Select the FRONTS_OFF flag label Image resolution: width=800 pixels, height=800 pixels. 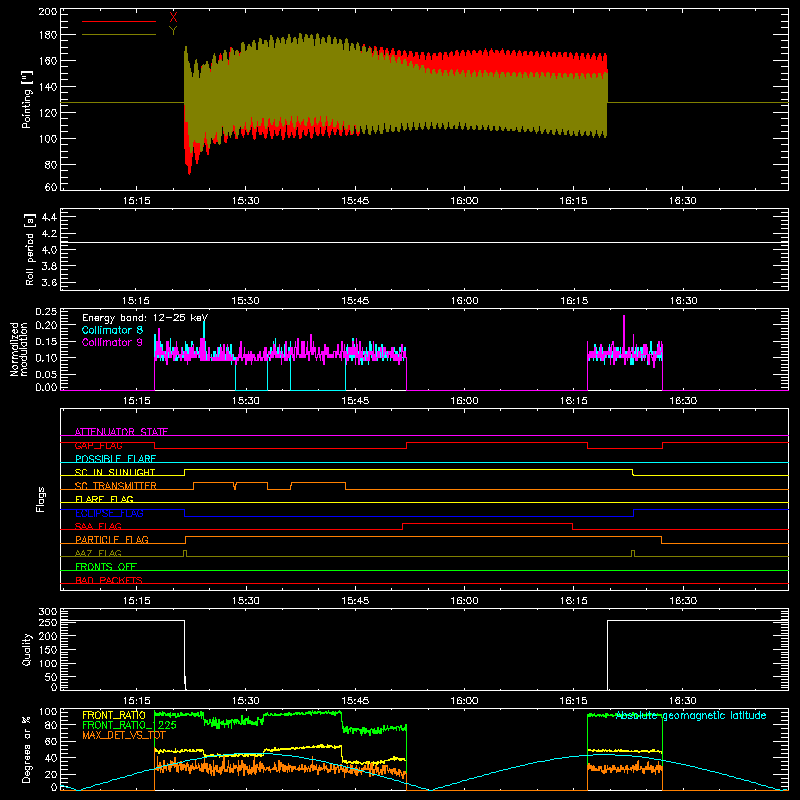(106, 567)
